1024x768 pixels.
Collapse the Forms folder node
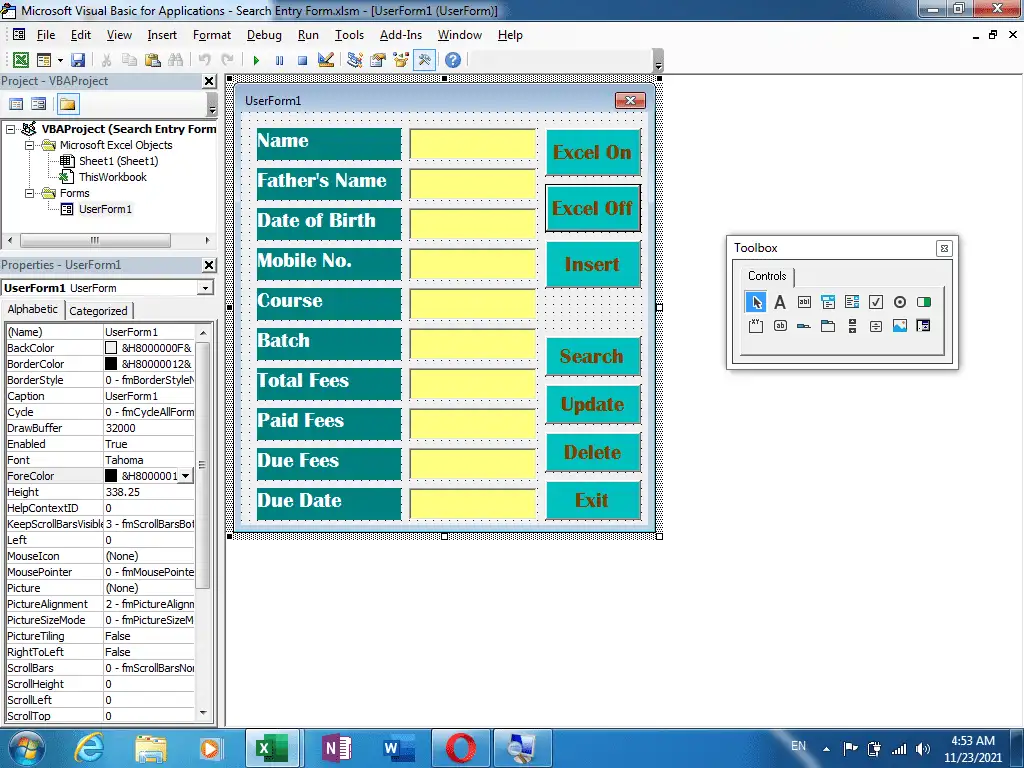[29, 193]
